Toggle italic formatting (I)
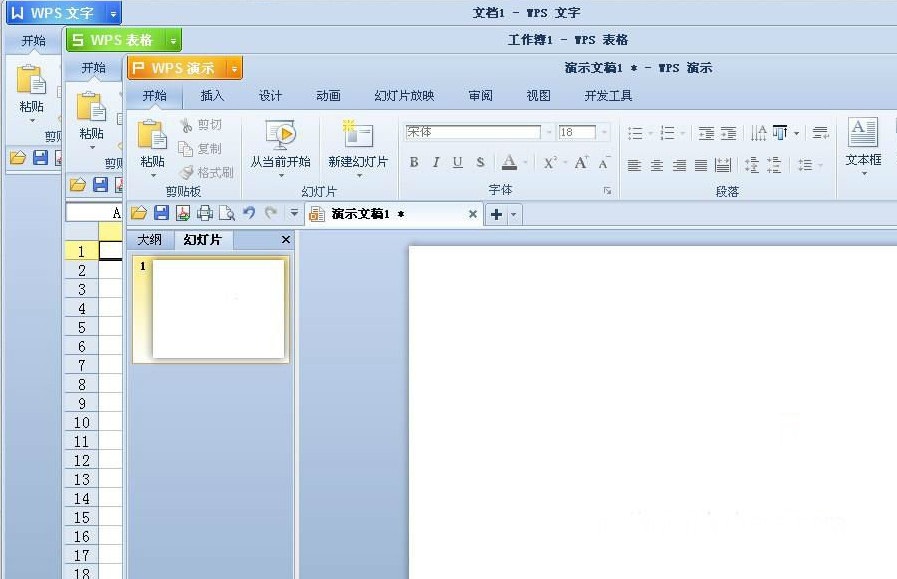The width and height of the screenshot is (897, 579). point(435,162)
